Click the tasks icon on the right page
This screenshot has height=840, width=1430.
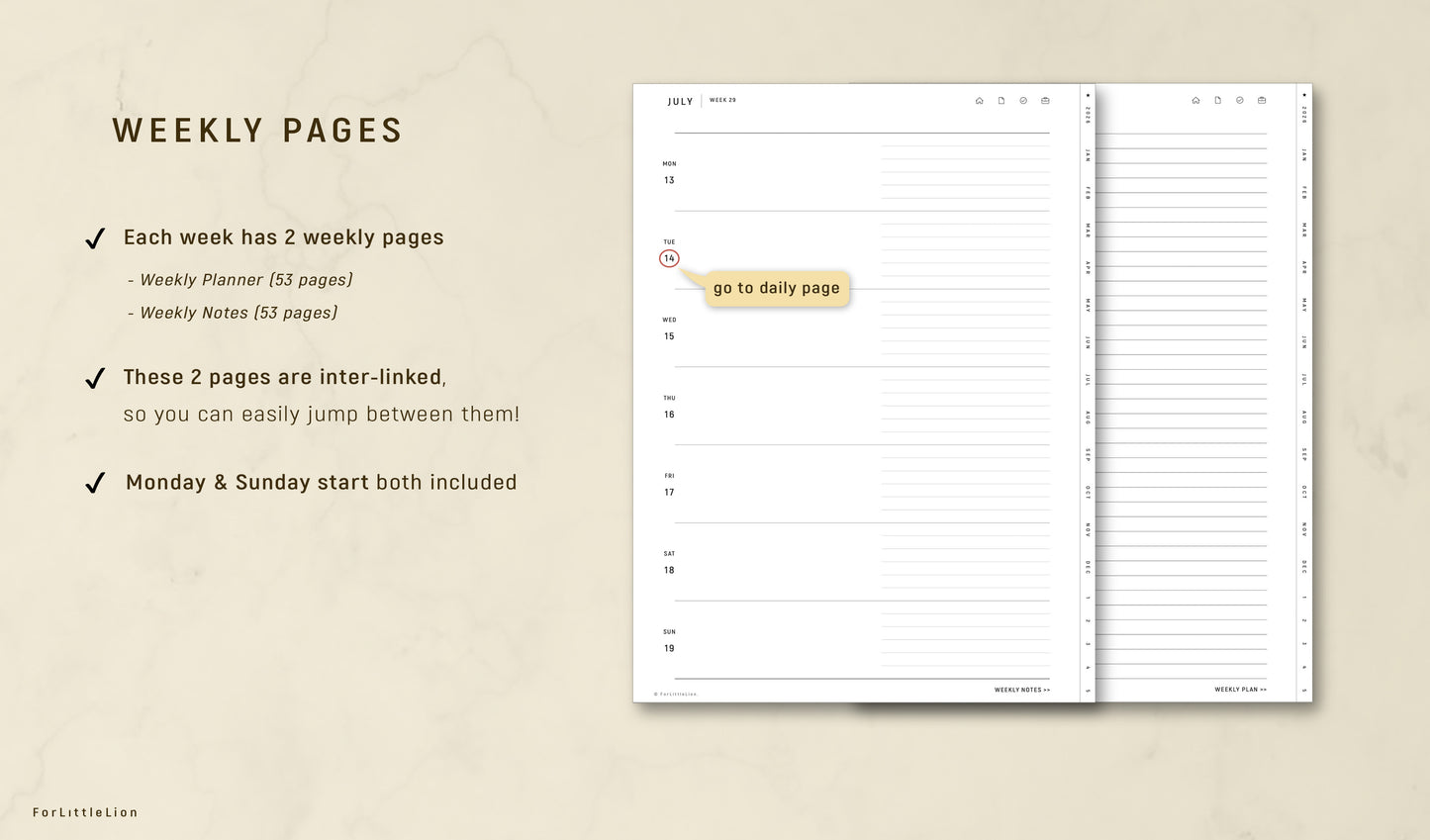pos(1239,100)
